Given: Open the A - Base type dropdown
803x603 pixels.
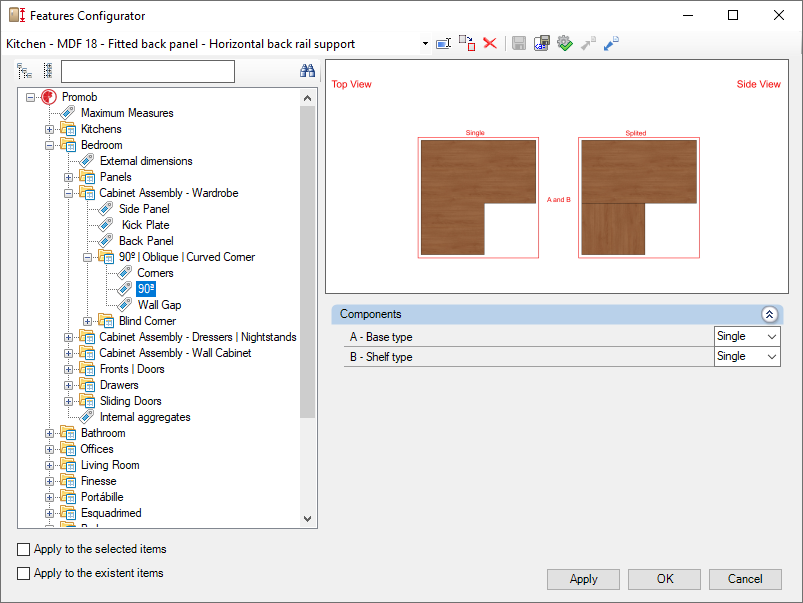Looking at the screenshot, I should pyautogui.click(x=771, y=337).
